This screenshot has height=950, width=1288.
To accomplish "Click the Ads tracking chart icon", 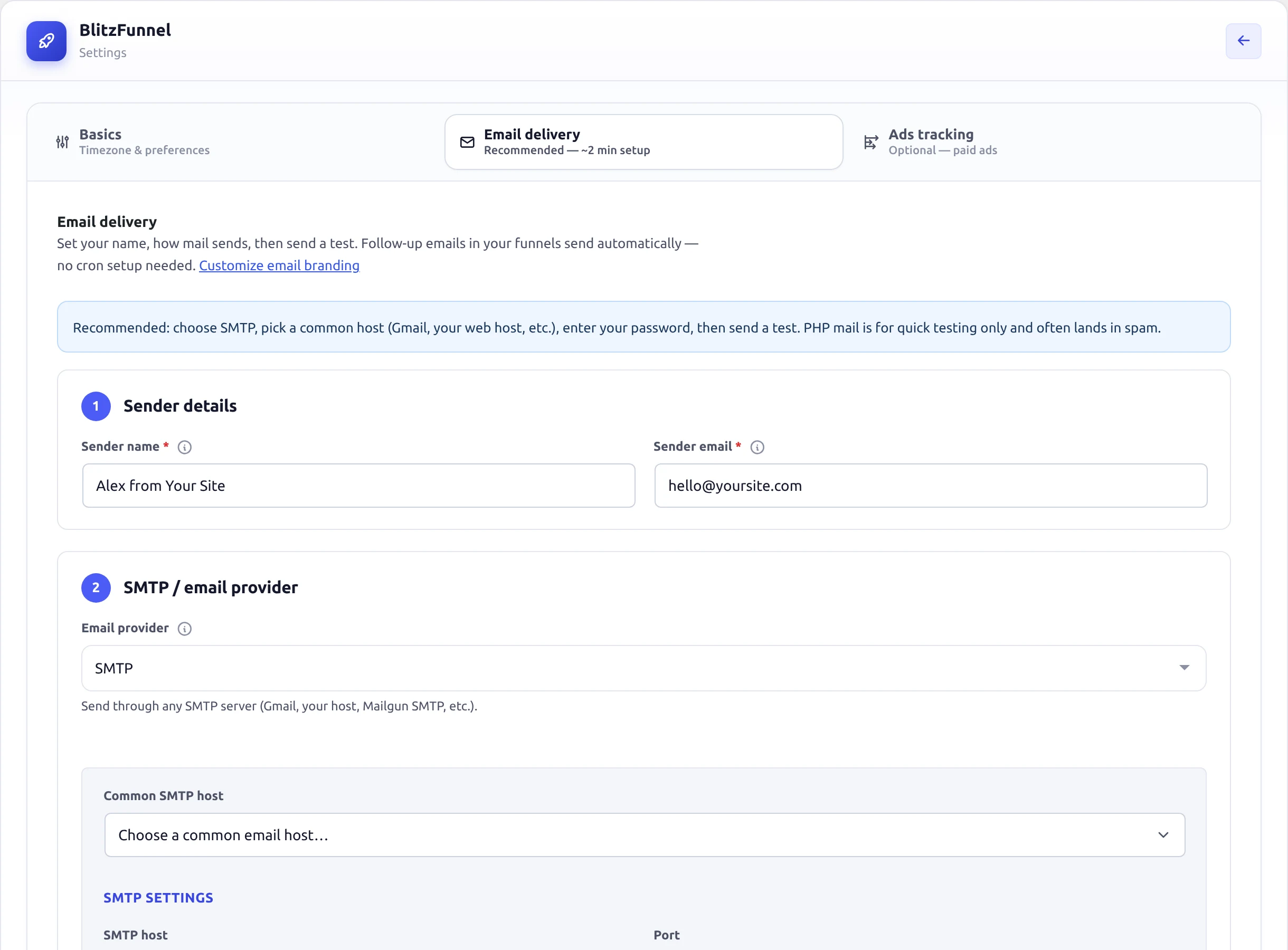I will pos(871,141).
